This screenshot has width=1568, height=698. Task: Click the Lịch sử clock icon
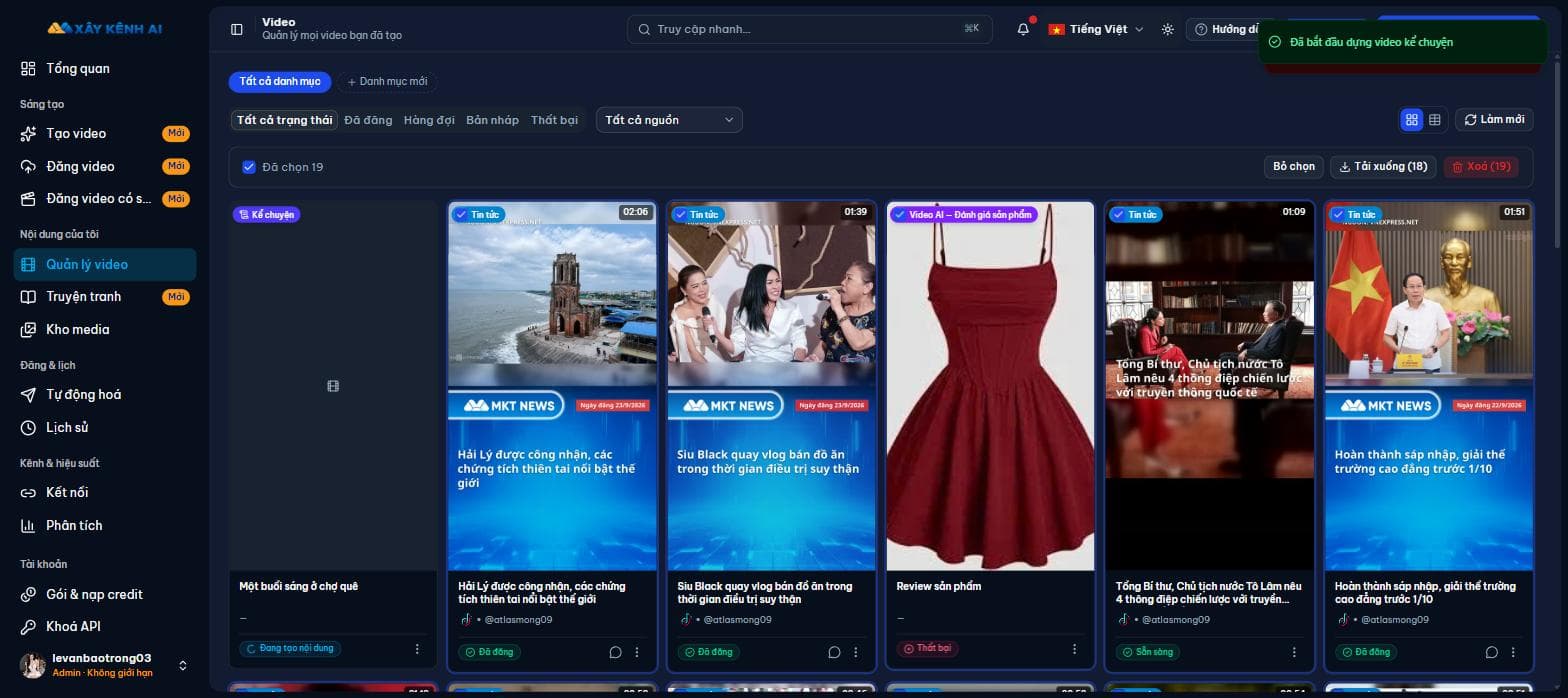[28, 427]
